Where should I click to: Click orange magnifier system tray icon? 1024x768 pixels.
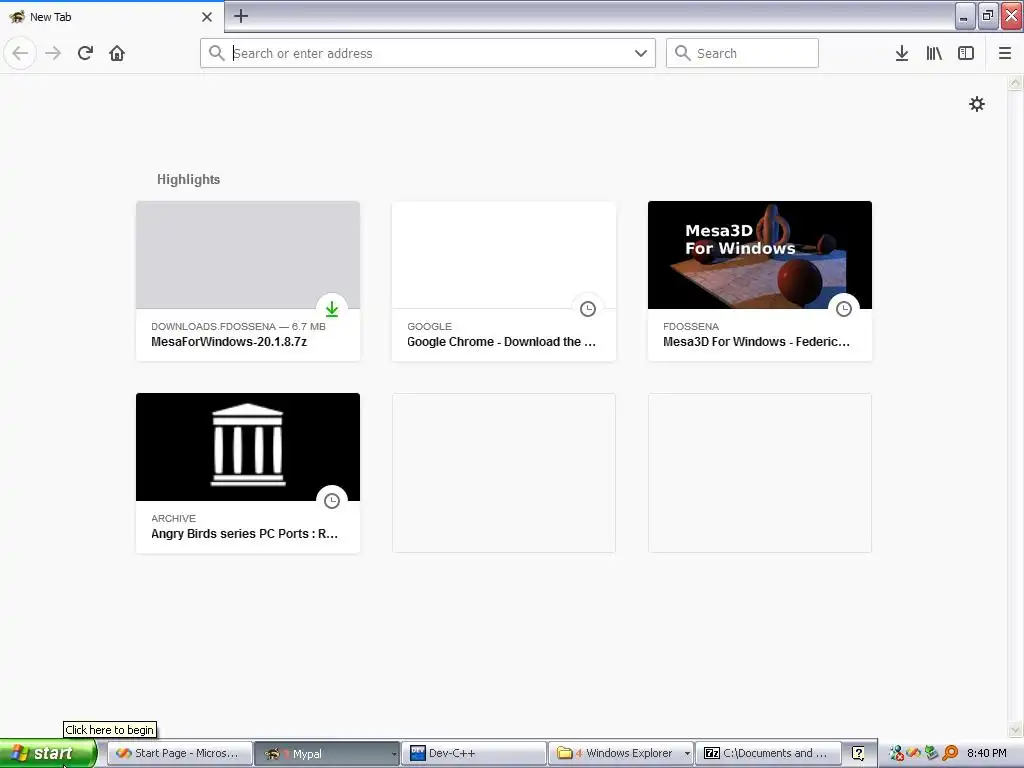pyautogui.click(x=950, y=754)
